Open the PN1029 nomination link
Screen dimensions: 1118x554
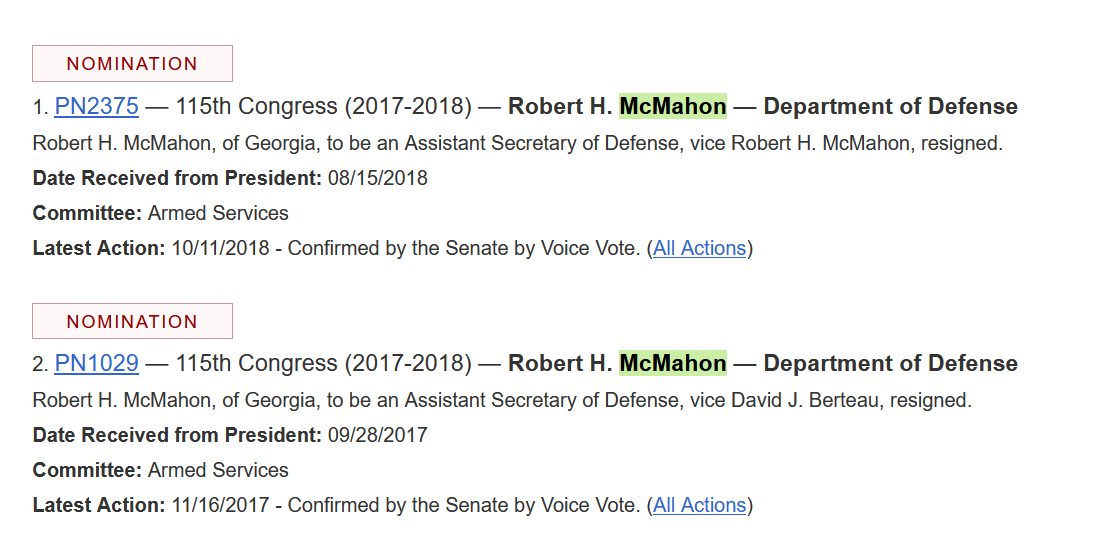96,363
